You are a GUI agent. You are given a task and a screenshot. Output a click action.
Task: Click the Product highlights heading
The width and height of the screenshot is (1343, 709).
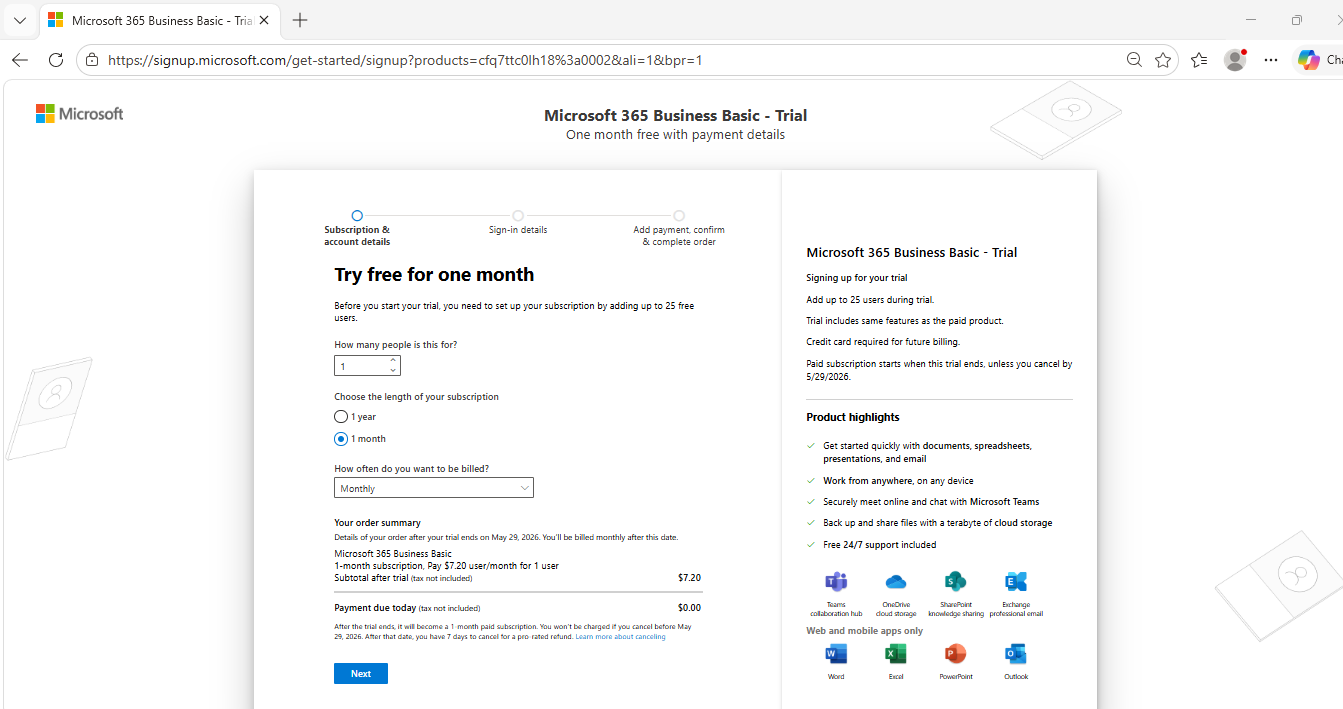[x=853, y=417]
